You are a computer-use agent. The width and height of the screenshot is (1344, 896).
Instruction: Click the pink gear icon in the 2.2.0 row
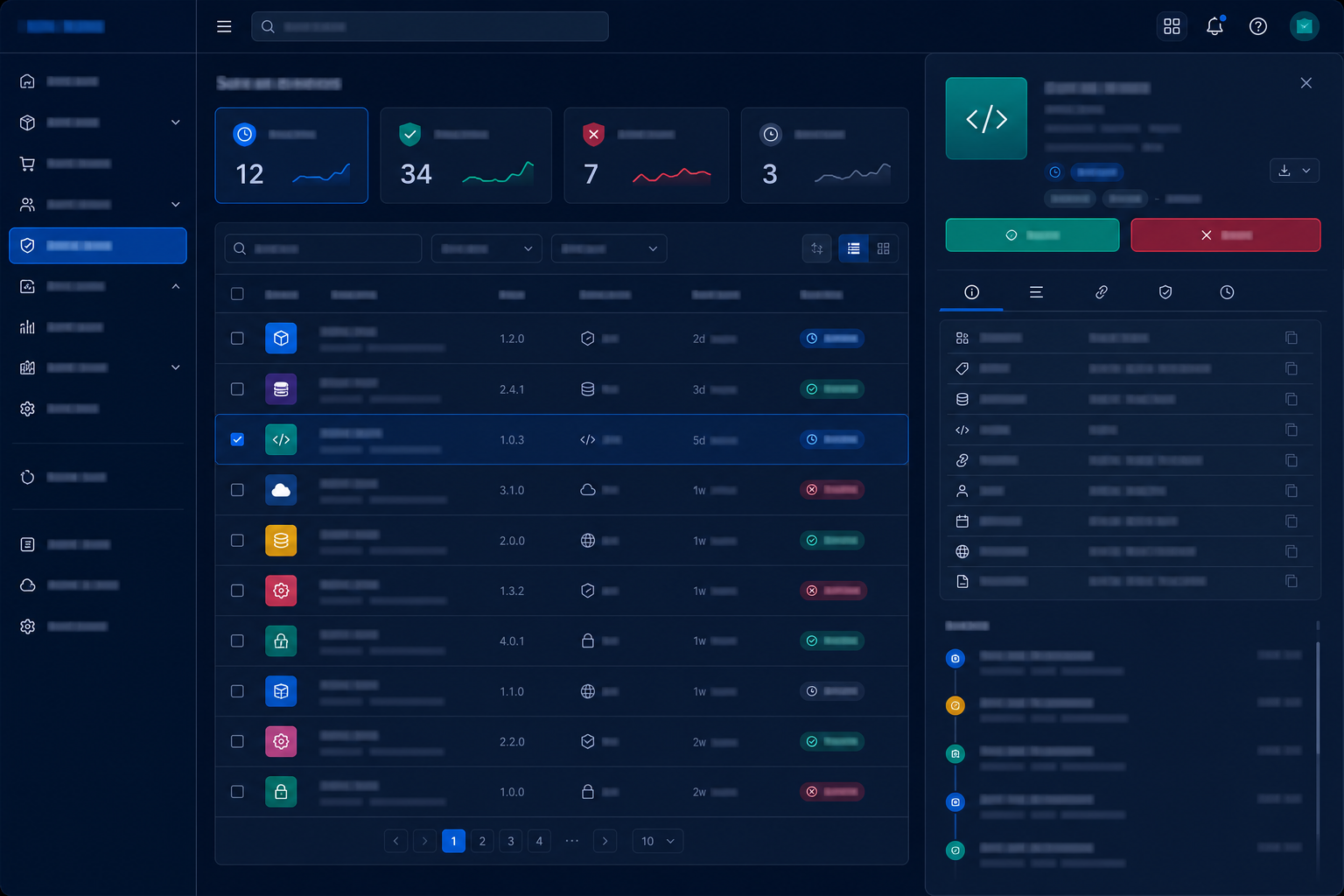(281, 741)
